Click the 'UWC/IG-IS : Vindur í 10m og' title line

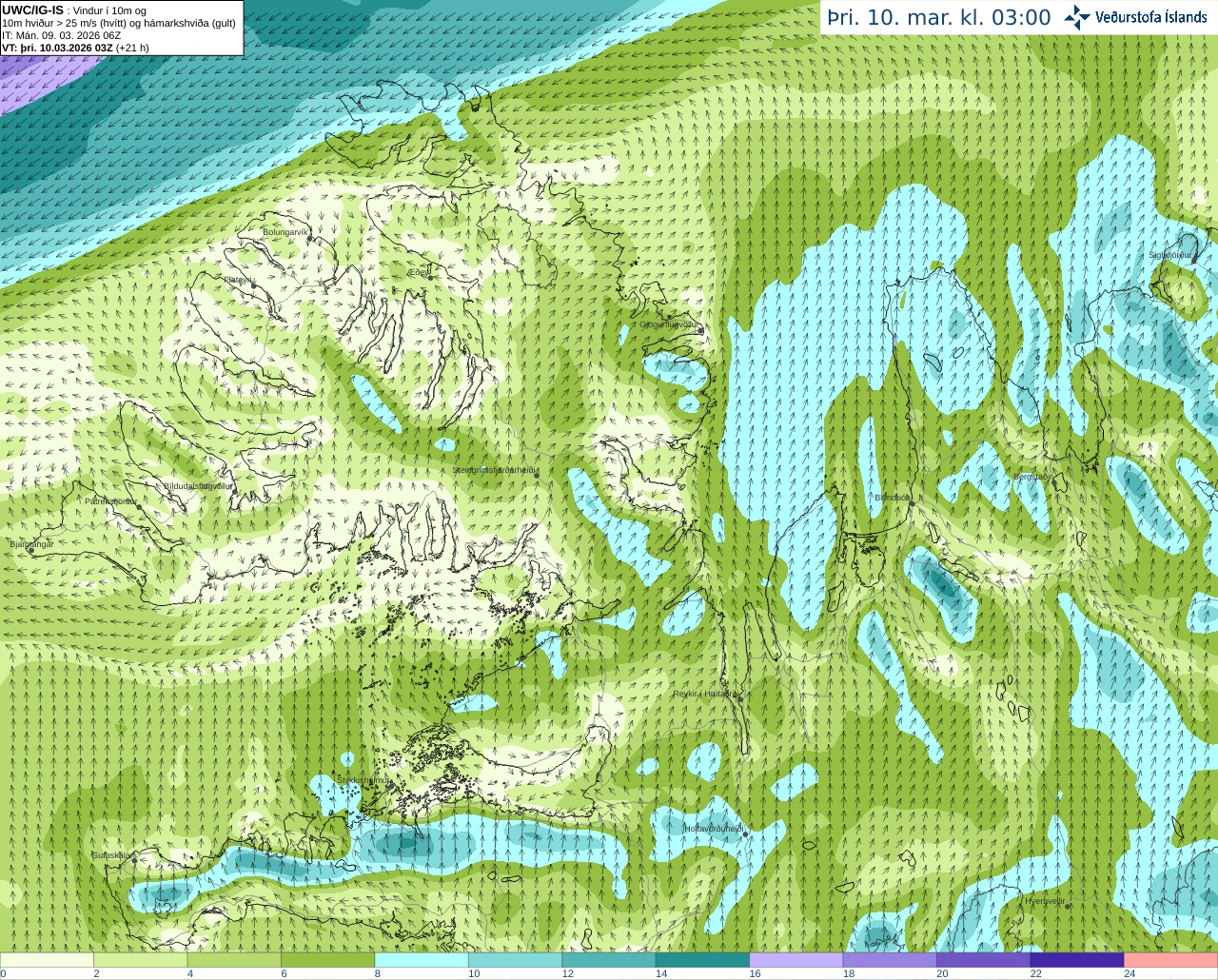74,10
